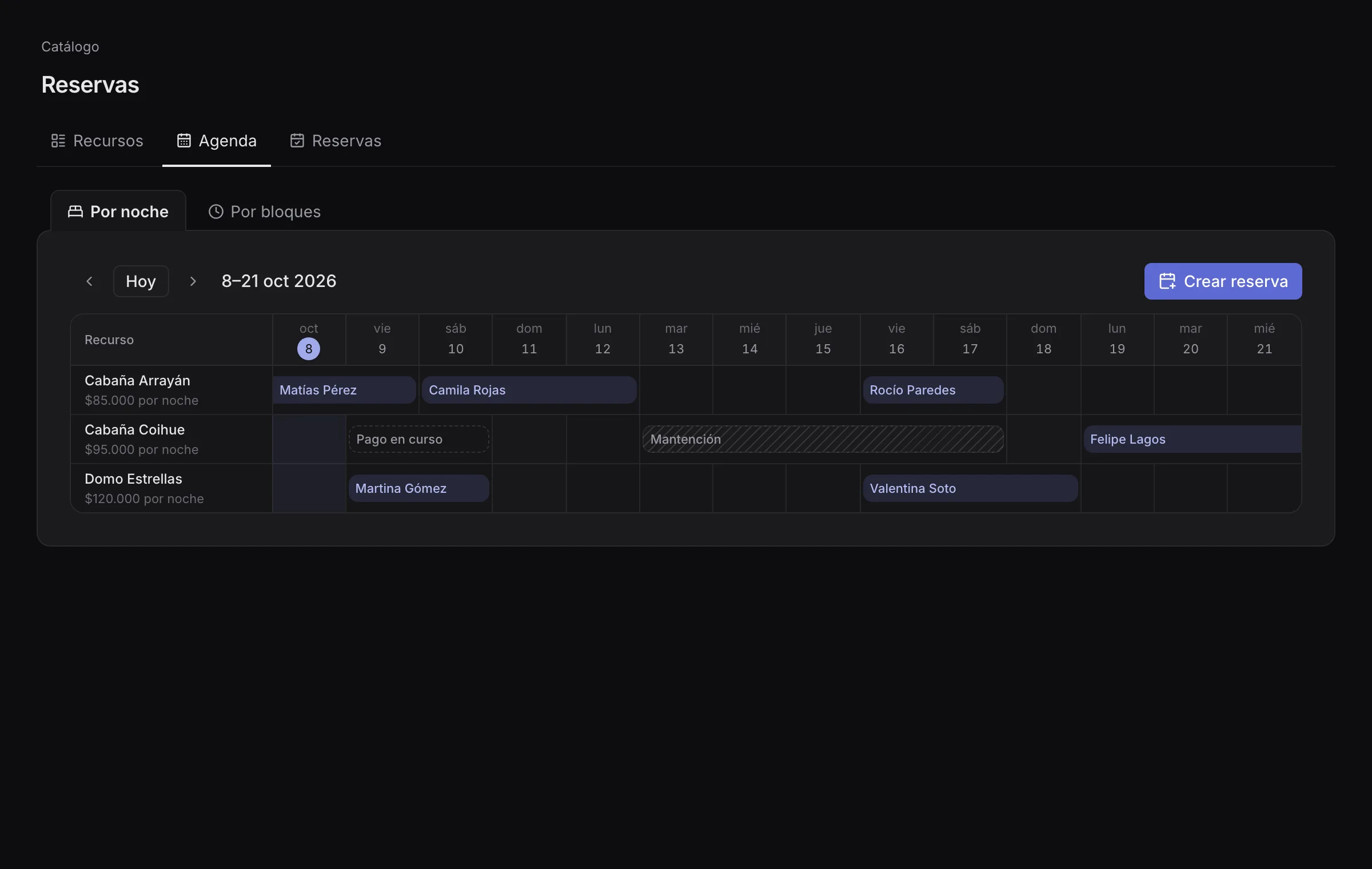Viewport: 1372px width, 869px height.
Task: Click the Catálogo breadcrumb
Action: coord(70,47)
